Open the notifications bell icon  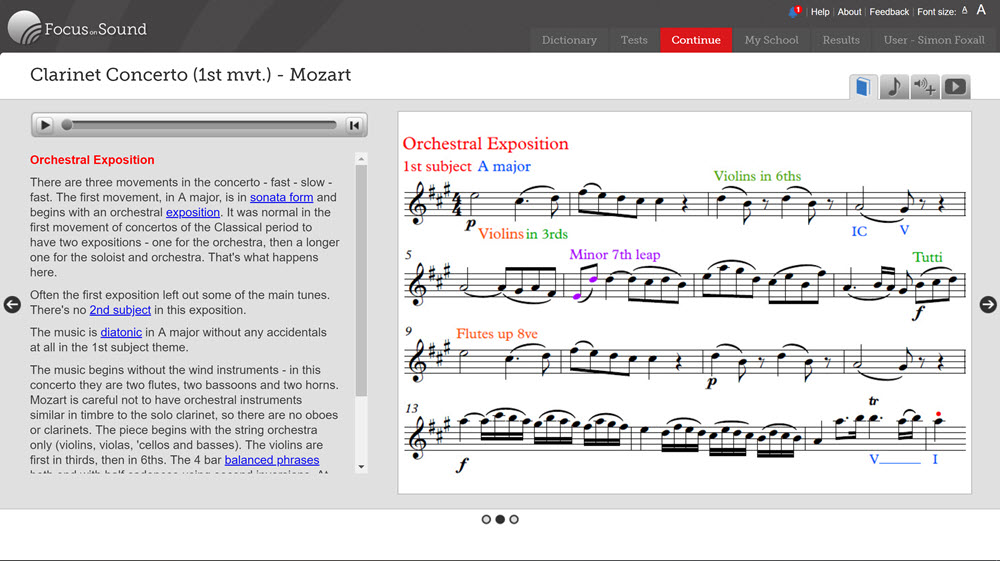(x=794, y=11)
